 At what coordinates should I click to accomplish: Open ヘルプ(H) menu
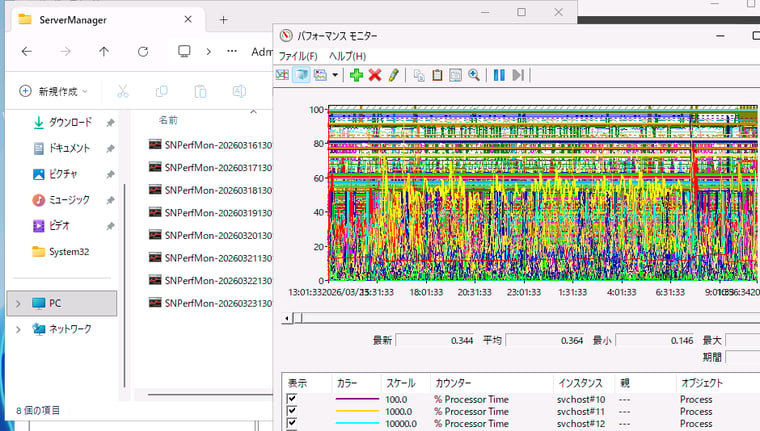pos(348,56)
